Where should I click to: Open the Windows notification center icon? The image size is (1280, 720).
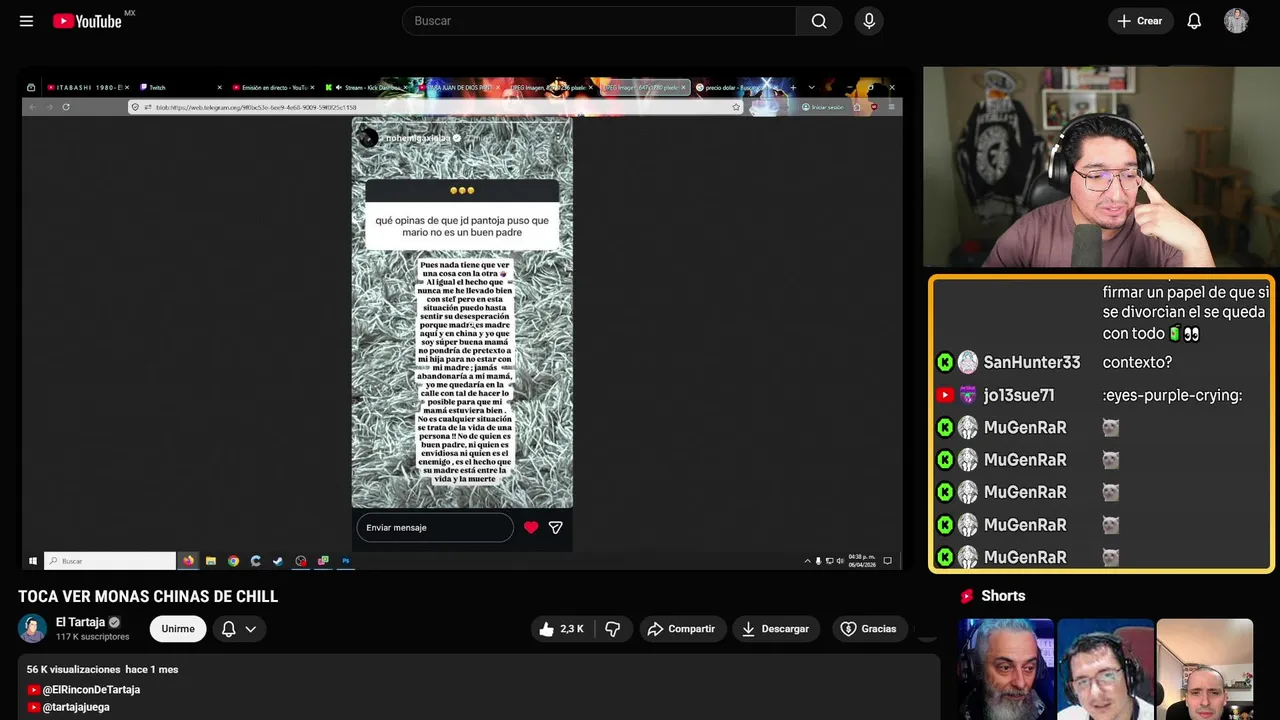[887, 561]
